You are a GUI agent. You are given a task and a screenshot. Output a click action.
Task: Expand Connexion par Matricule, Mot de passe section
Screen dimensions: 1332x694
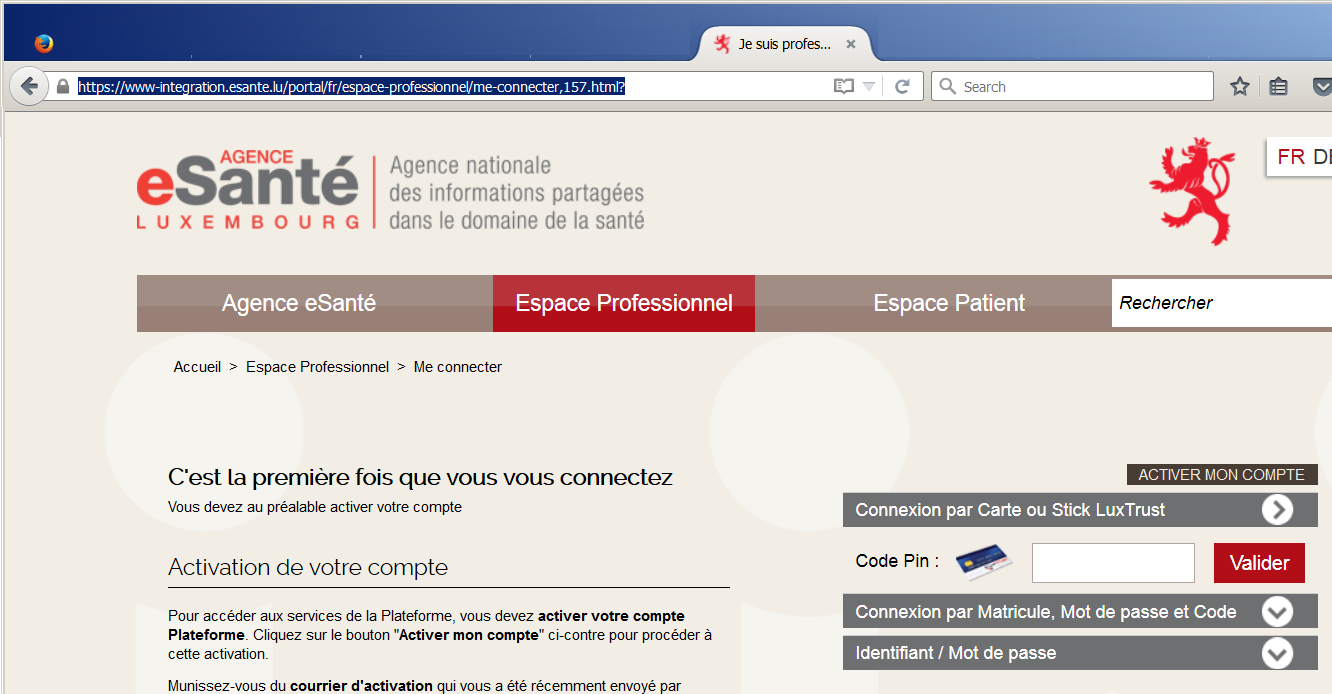coord(1277,612)
